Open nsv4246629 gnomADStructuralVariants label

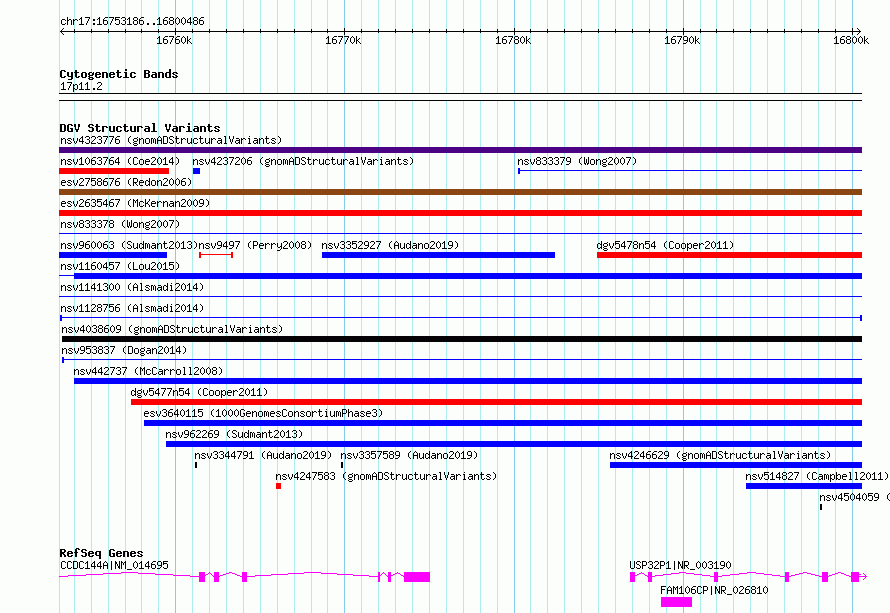[720, 455]
